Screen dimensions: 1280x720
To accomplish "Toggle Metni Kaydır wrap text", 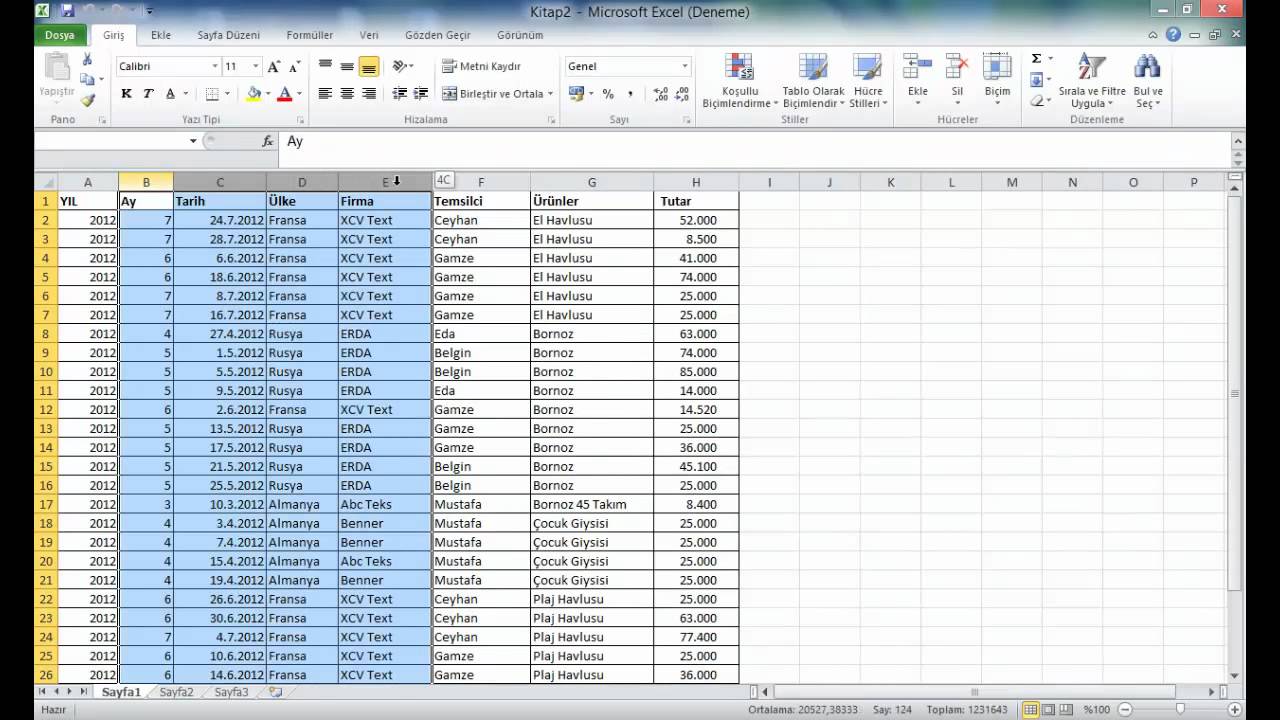I will 482,66.
